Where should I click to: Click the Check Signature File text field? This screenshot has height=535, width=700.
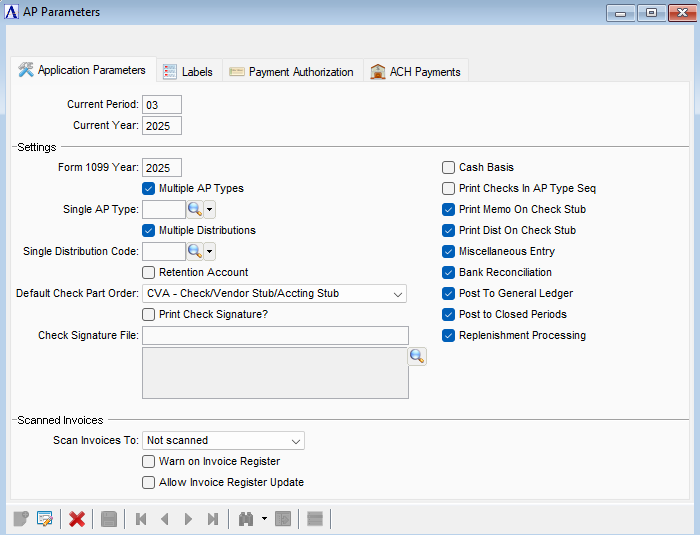pyautogui.click(x=275, y=335)
